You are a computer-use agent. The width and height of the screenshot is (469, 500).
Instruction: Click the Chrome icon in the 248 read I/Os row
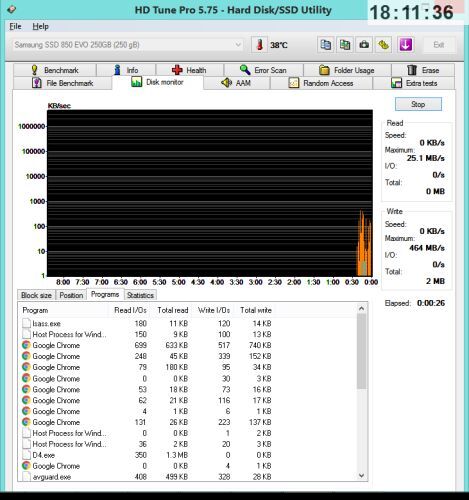(x=26, y=356)
